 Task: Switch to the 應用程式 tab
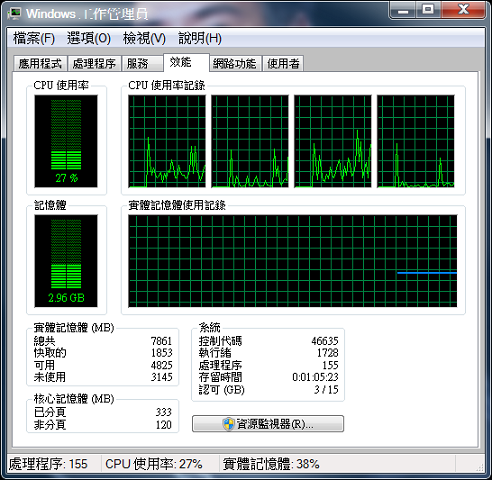point(40,63)
